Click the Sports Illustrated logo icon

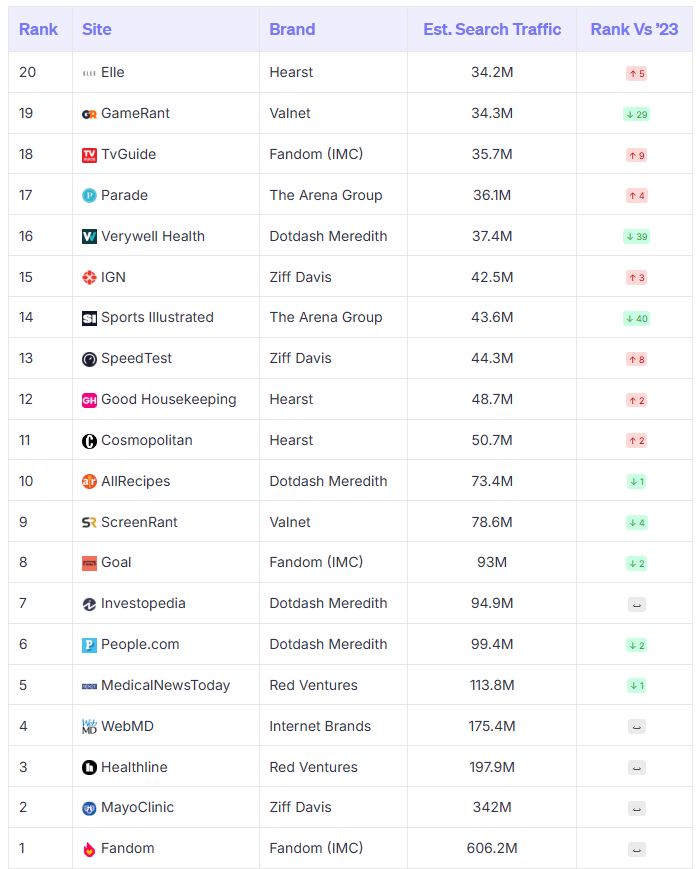coord(90,318)
